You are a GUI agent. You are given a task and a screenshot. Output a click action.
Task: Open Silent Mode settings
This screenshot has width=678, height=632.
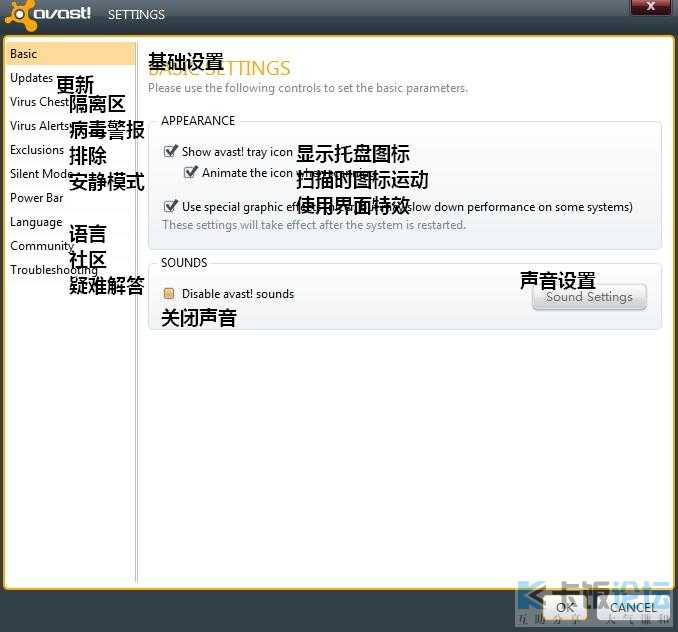pos(40,174)
